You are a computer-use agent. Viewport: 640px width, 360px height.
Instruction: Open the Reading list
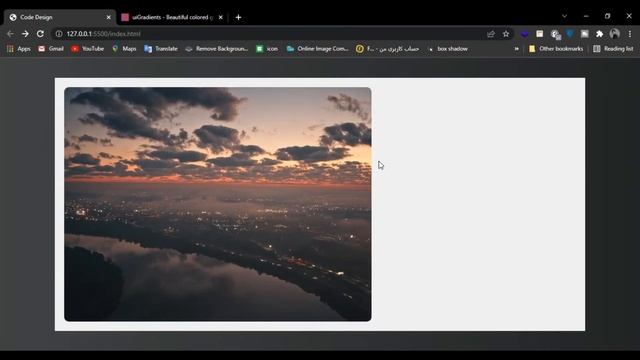pos(613,49)
